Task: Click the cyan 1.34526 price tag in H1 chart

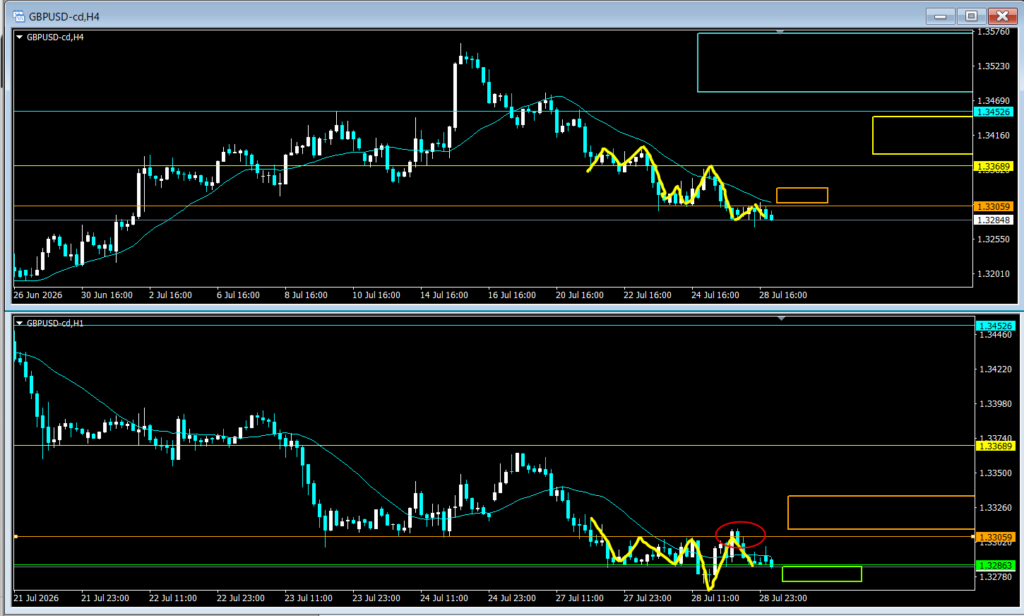Action: pos(995,326)
